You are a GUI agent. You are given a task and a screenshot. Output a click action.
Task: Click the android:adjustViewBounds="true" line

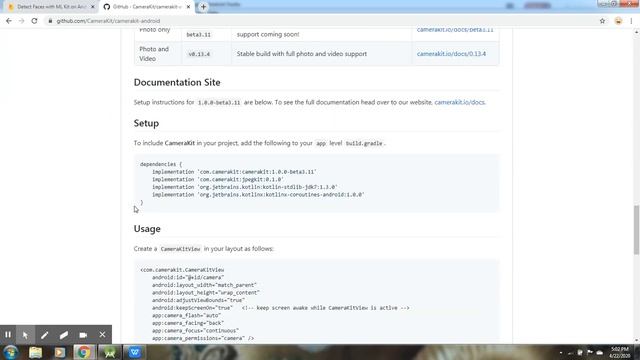click(198, 300)
